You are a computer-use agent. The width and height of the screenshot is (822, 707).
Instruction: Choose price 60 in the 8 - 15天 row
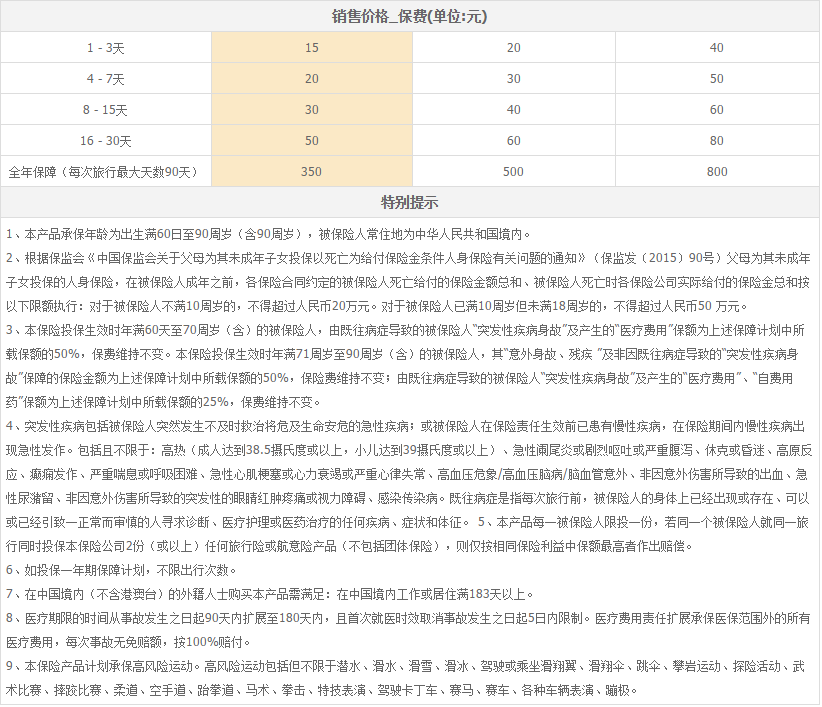(x=716, y=109)
